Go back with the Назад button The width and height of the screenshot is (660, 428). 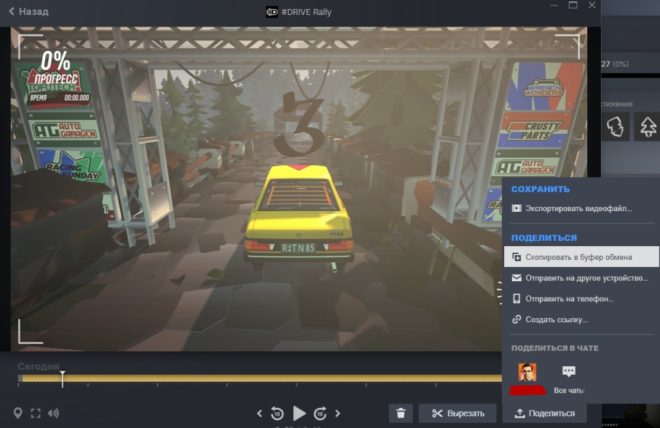point(29,11)
